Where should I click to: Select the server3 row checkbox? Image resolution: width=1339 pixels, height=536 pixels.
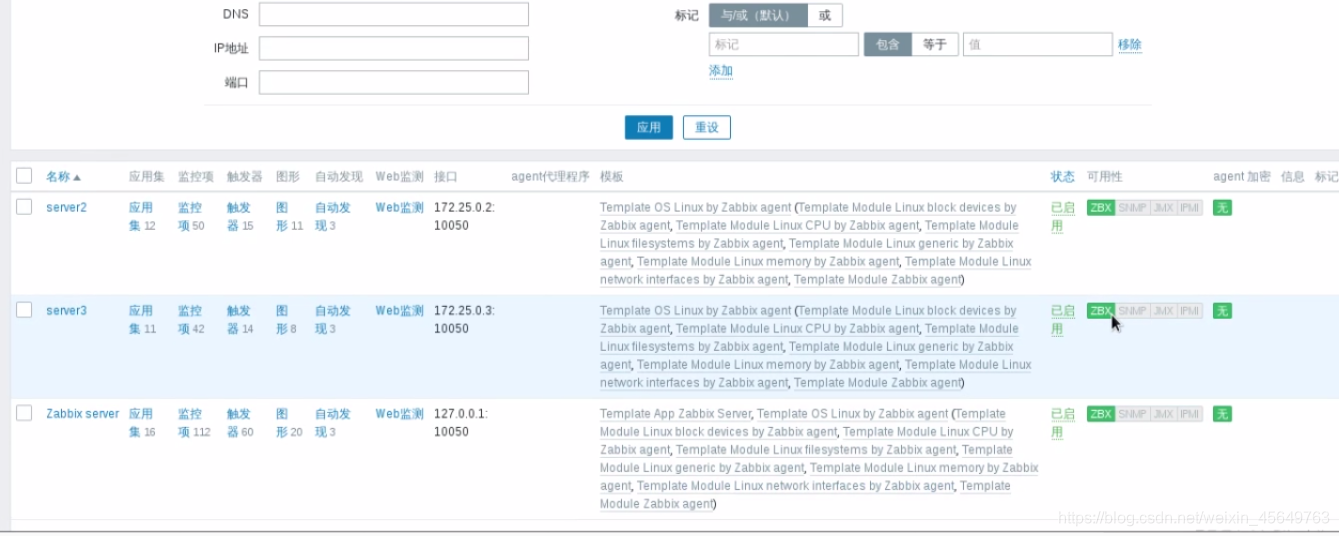pyautogui.click(x=24, y=309)
